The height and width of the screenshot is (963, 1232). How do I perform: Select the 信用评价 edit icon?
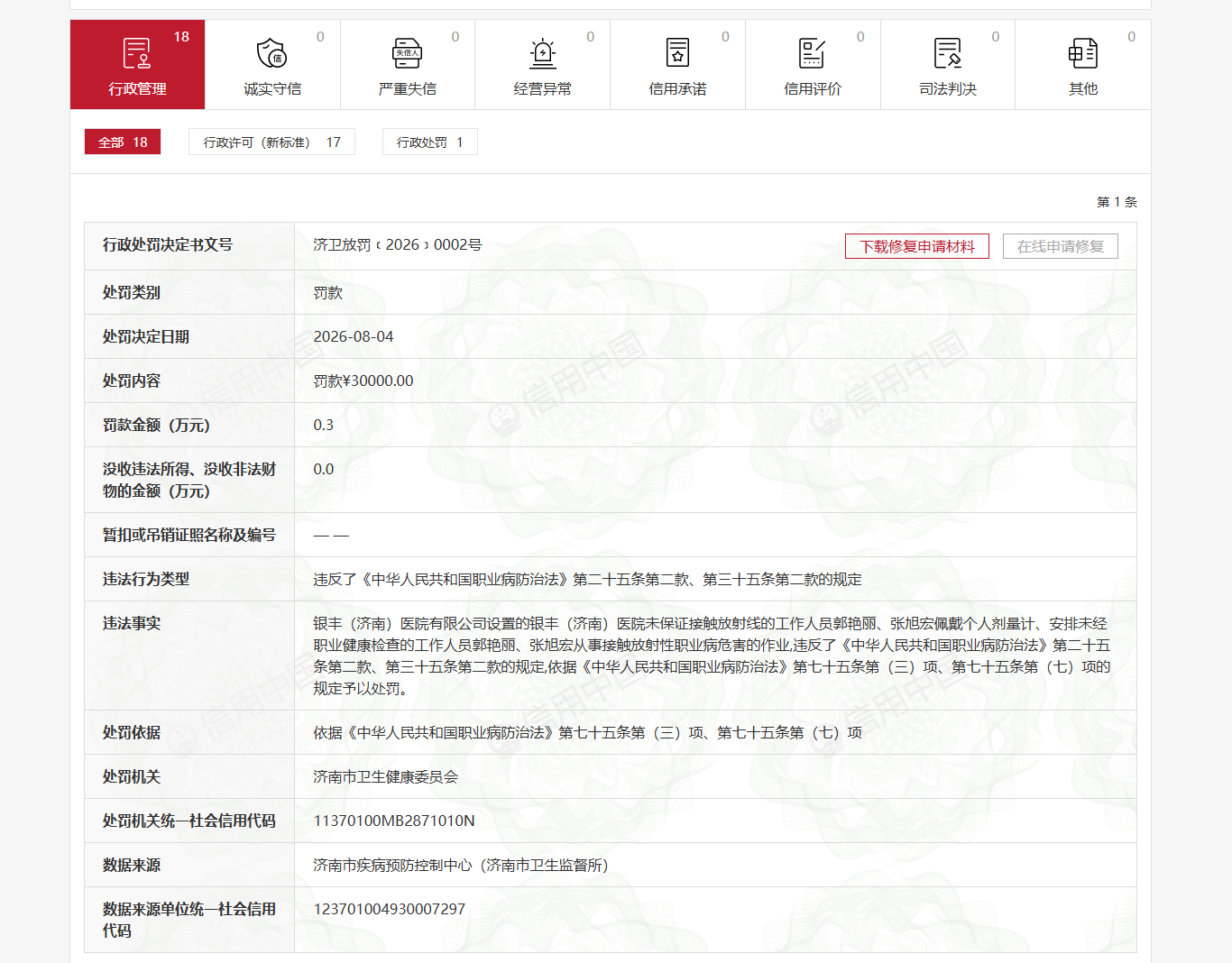pos(813,53)
